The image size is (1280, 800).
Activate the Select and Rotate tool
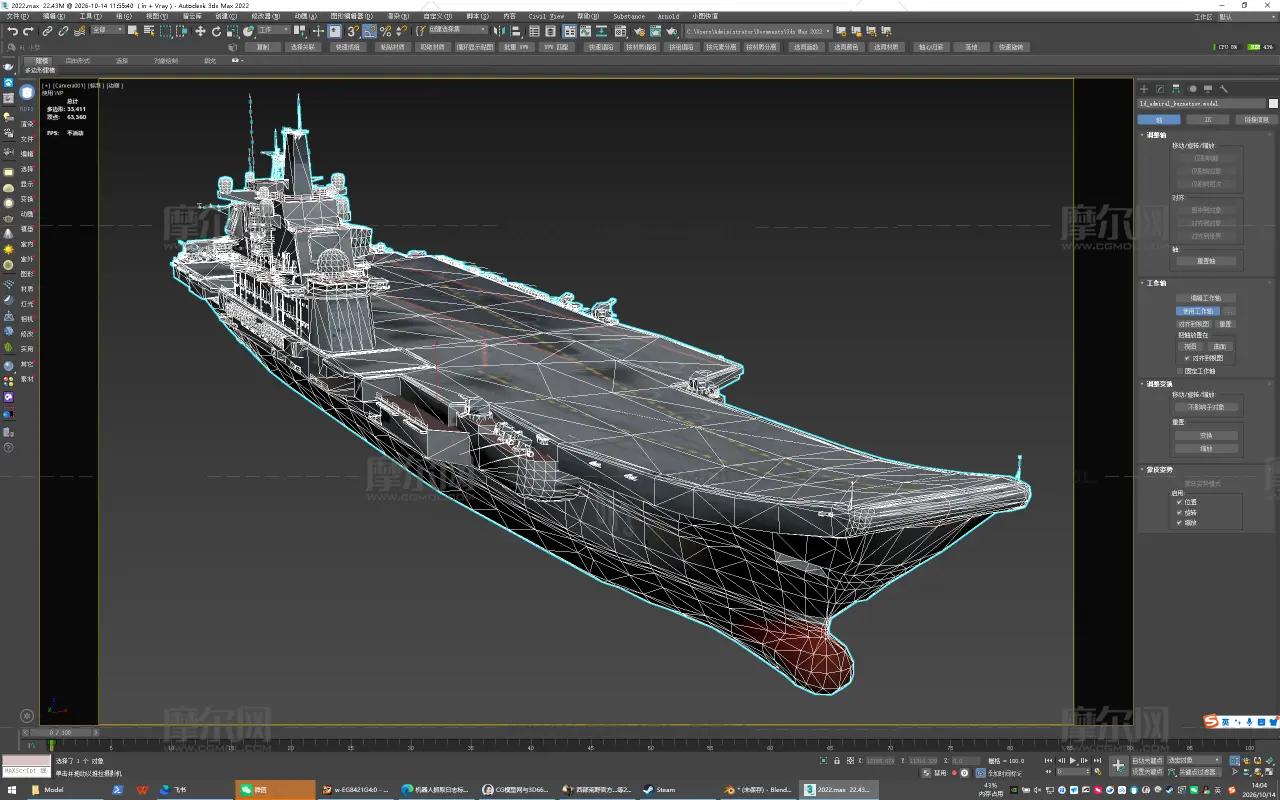point(216,31)
